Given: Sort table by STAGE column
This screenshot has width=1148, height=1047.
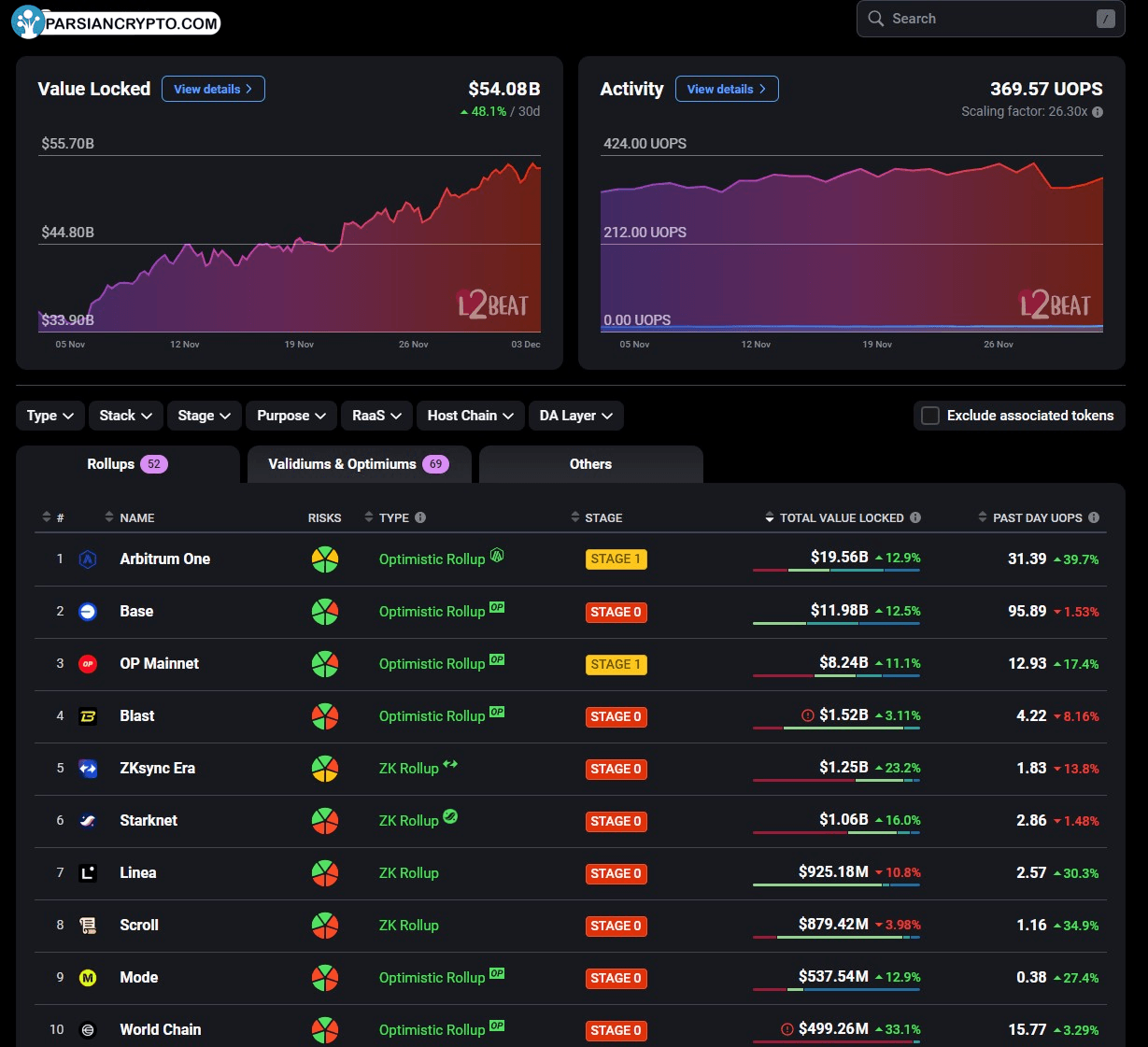Looking at the screenshot, I should (596, 517).
